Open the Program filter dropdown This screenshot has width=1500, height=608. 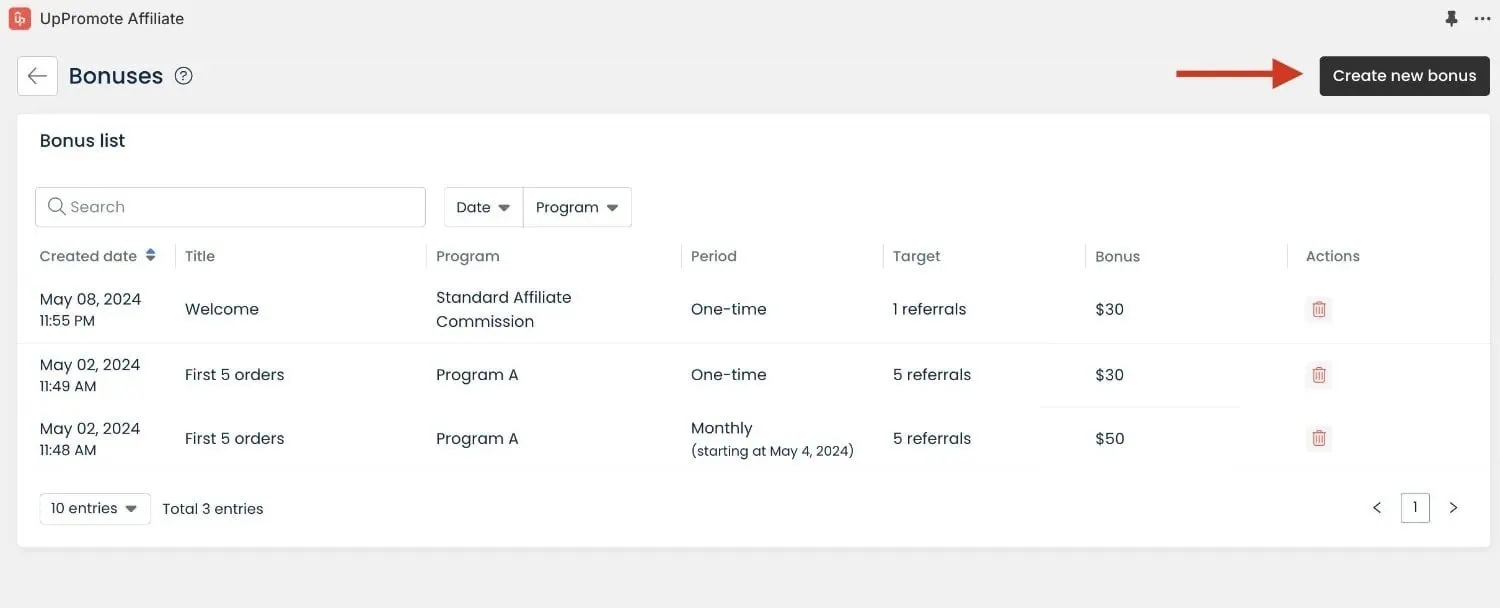point(577,207)
